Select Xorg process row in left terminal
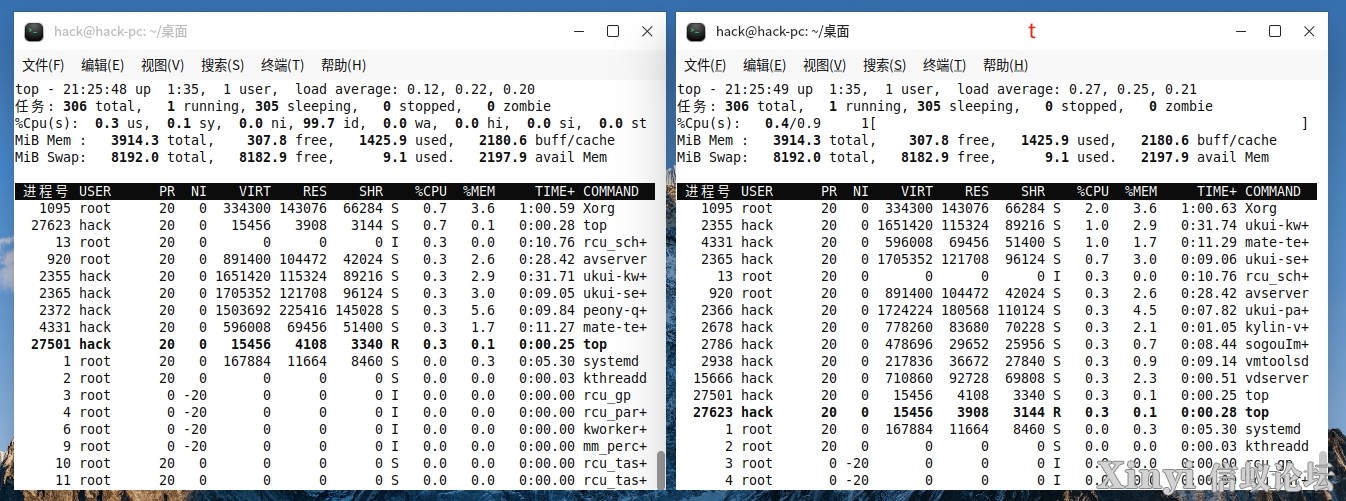Viewport: 1346px width, 501px height. pos(335,208)
